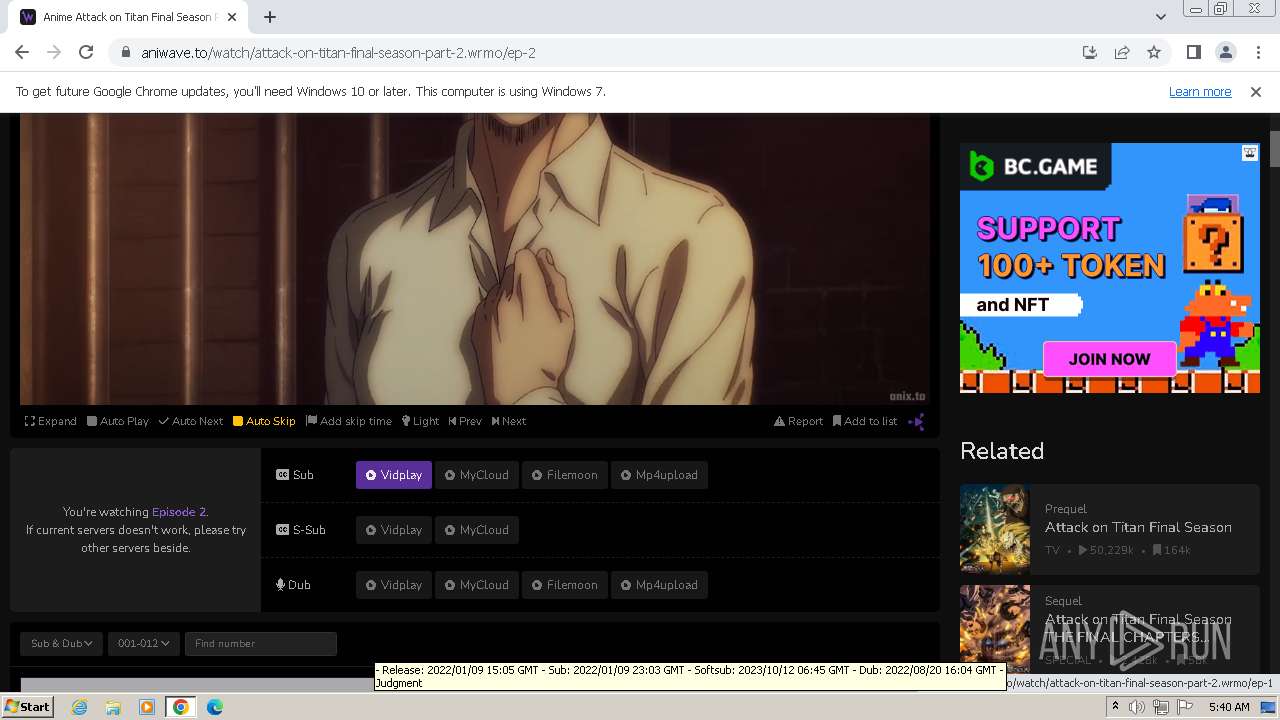This screenshot has width=1280, height=720.
Task: Go to Next episode
Action: point(509,421)
